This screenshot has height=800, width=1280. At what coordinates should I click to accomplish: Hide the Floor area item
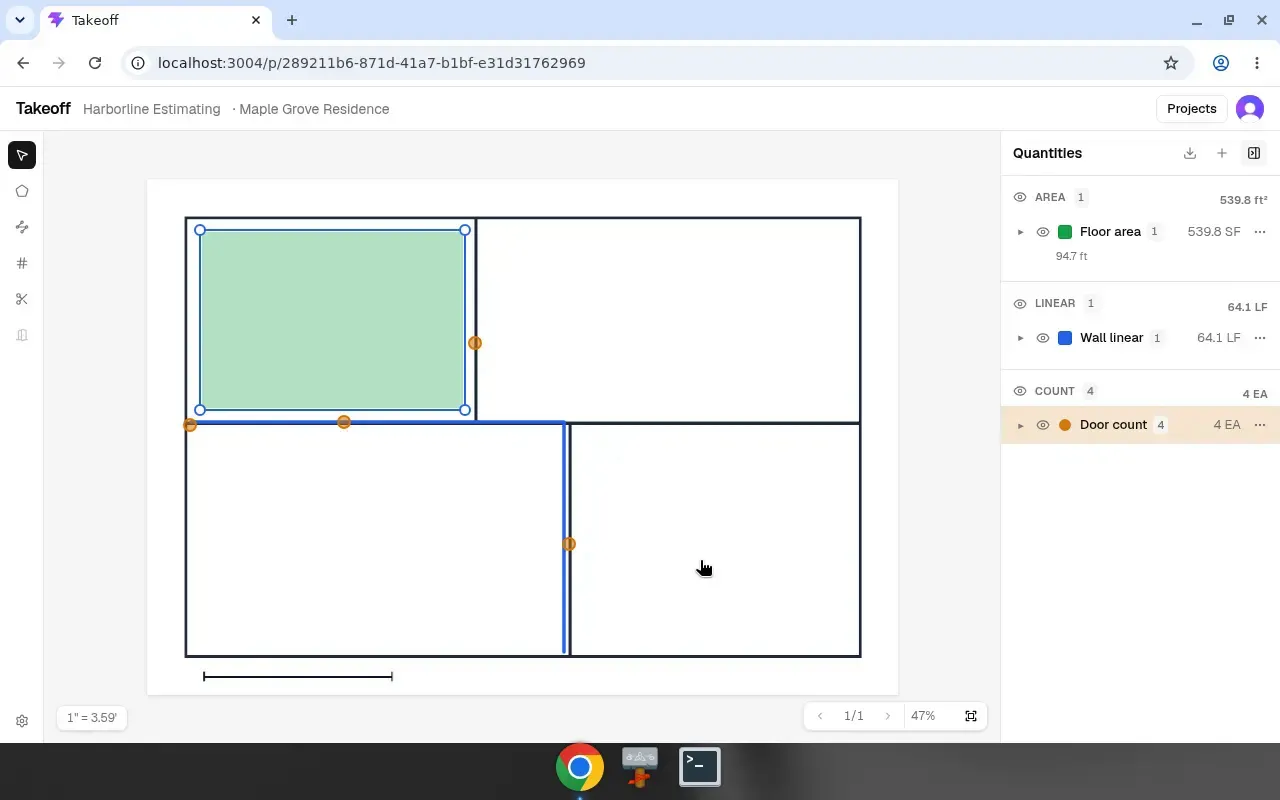tap(1043, 232)
